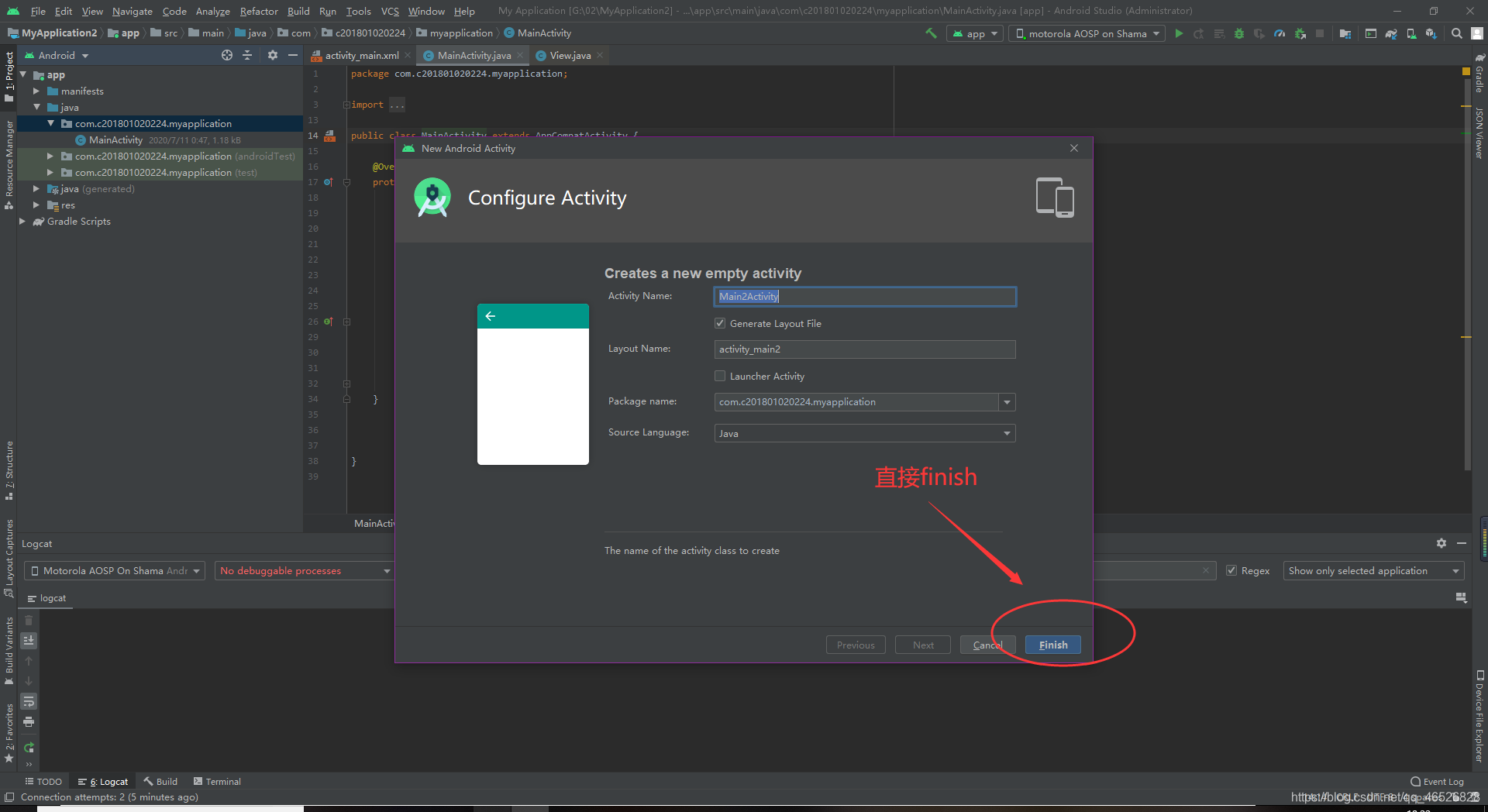Select MainActivity in project tree
The width and height of the screenshot is (1488, 812).
(115, 140)
